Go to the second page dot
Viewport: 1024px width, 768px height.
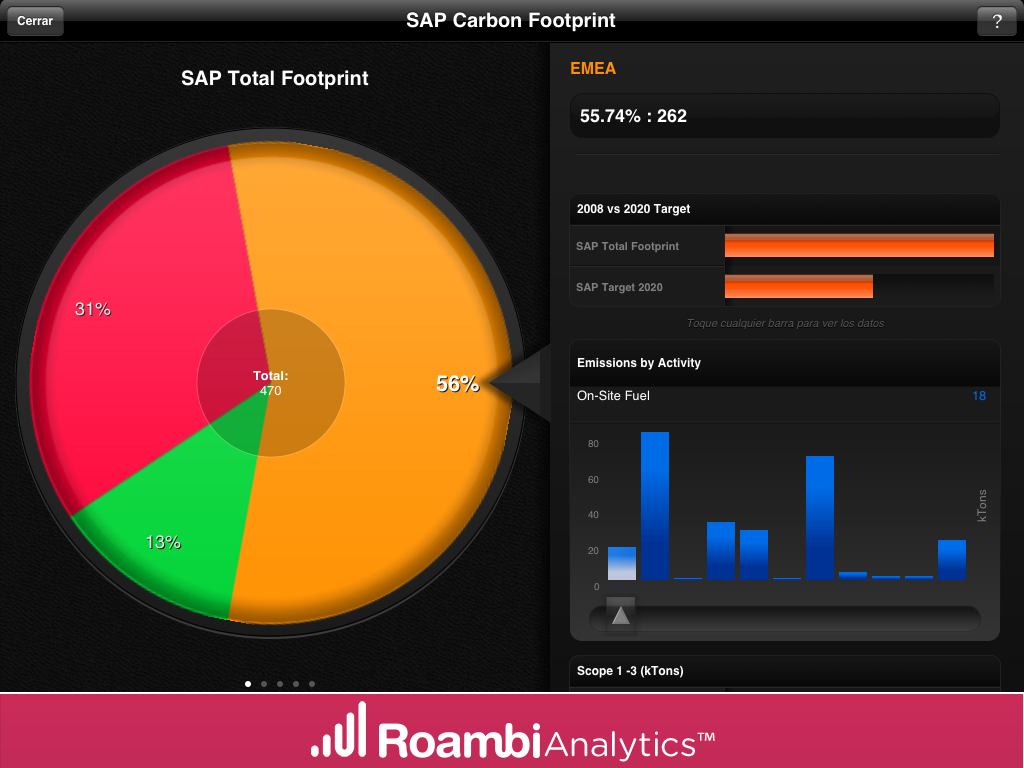click(264, 684)
